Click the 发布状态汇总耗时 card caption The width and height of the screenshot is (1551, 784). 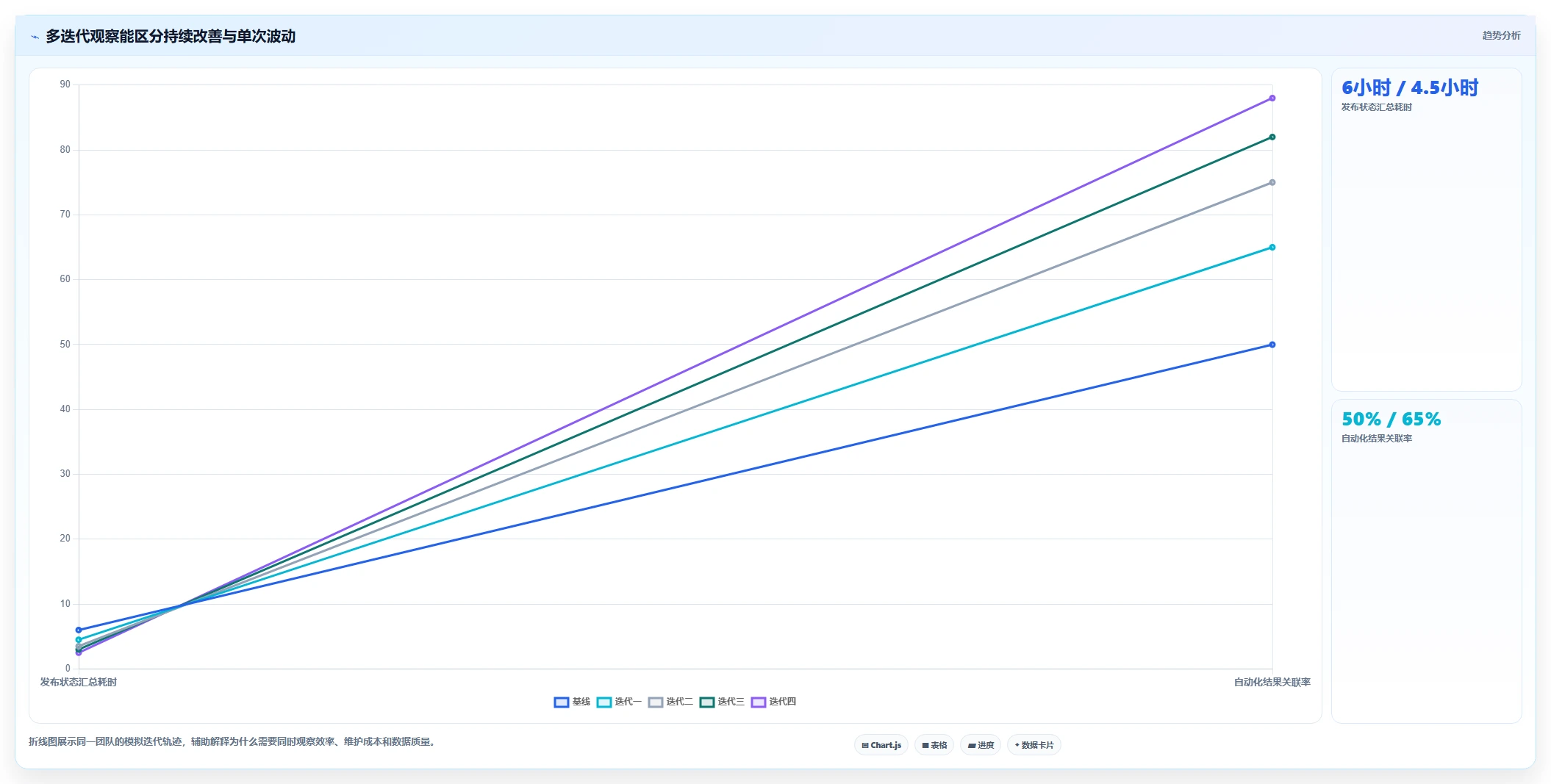click(x=1377, y=107)
